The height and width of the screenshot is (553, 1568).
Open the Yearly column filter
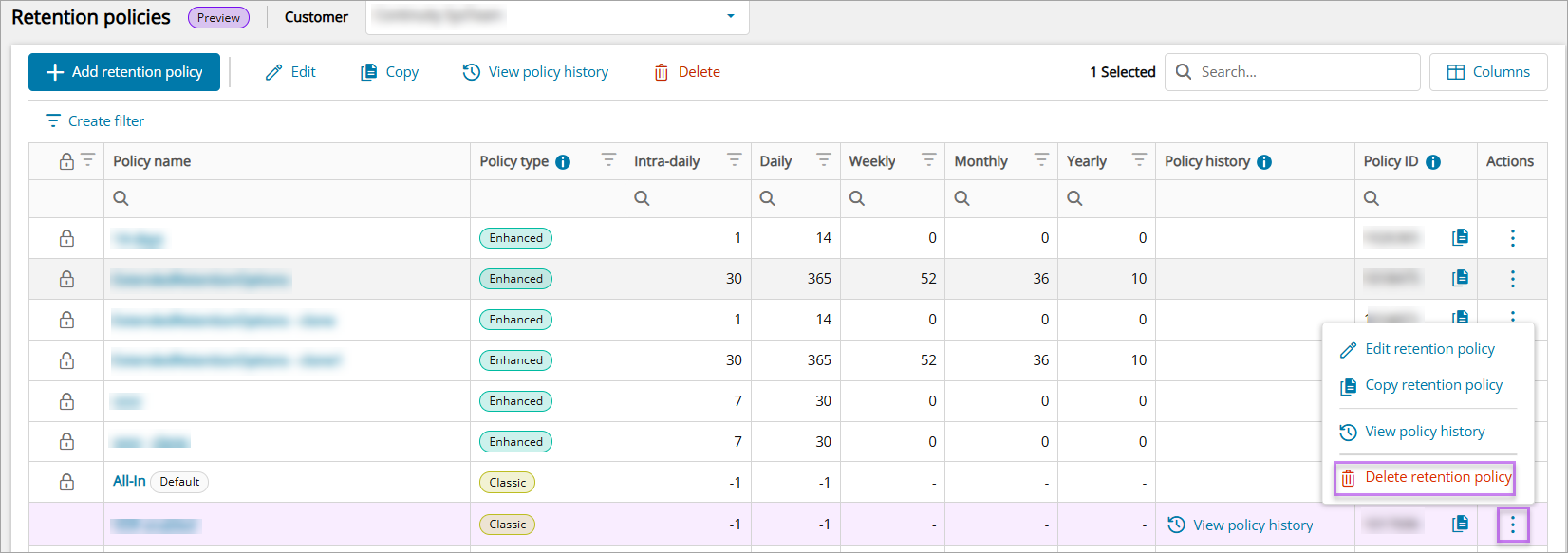point(1139,160)
